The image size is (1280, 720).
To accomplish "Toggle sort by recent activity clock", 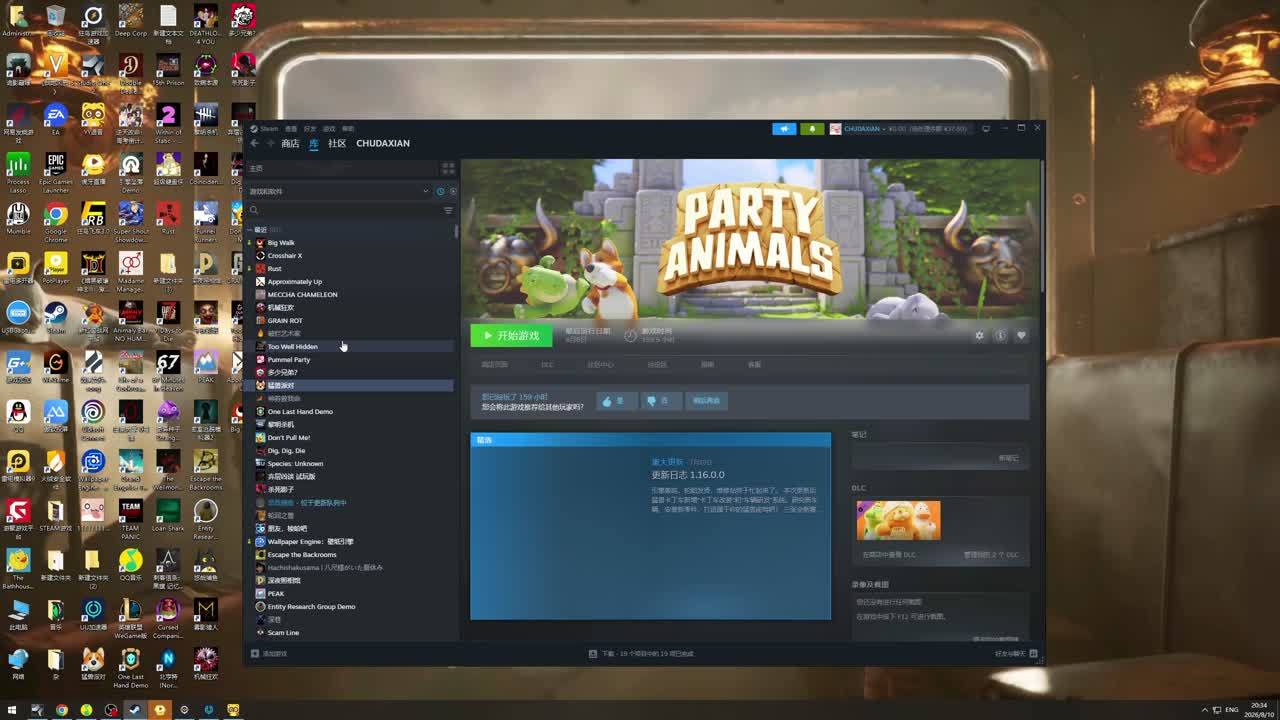I will 440,191.
